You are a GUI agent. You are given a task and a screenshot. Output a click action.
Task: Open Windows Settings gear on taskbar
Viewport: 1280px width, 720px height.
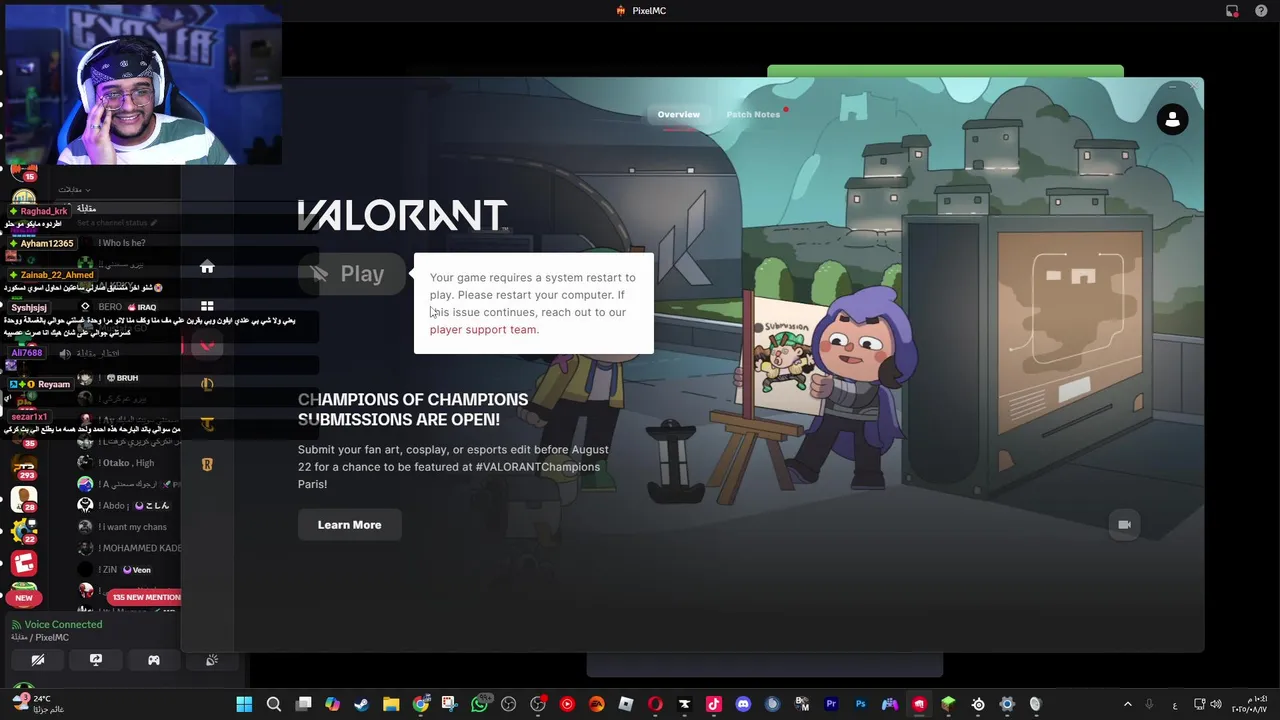click(x=1007, y=704)
